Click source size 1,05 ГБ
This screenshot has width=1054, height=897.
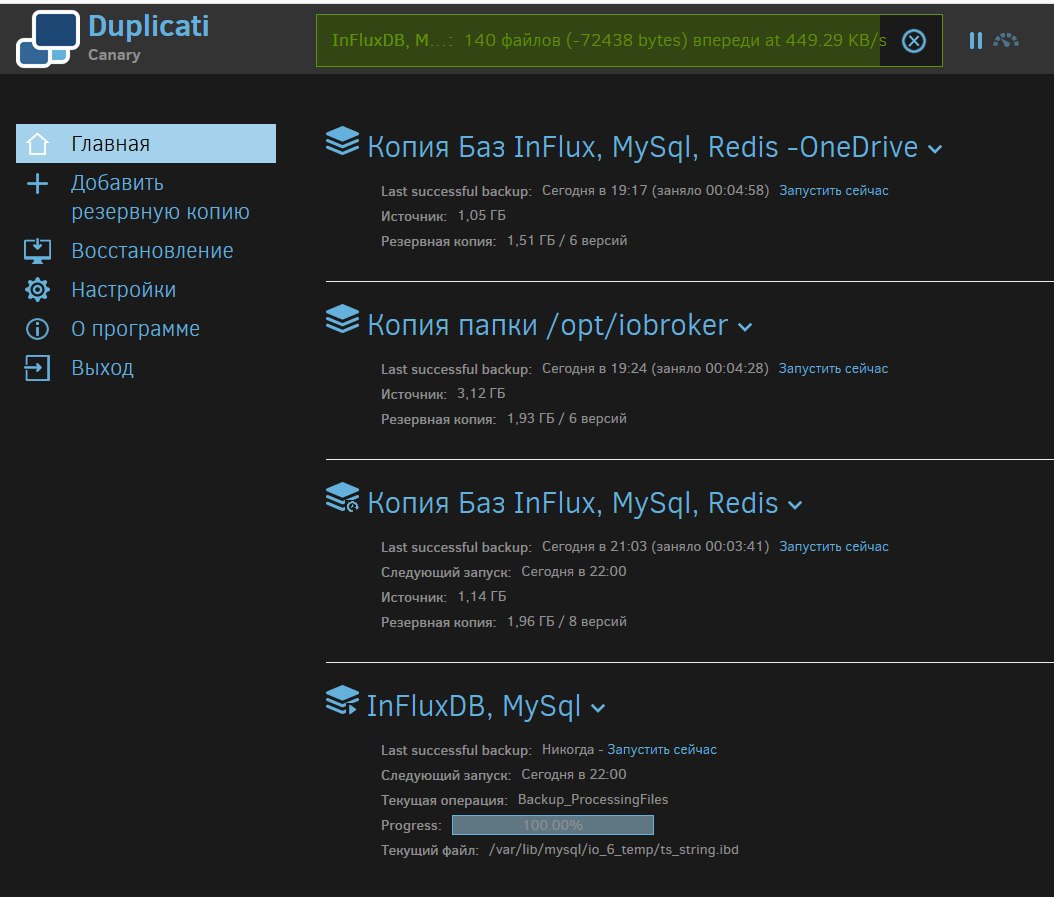pyautogui.click(x=482, y=216)
